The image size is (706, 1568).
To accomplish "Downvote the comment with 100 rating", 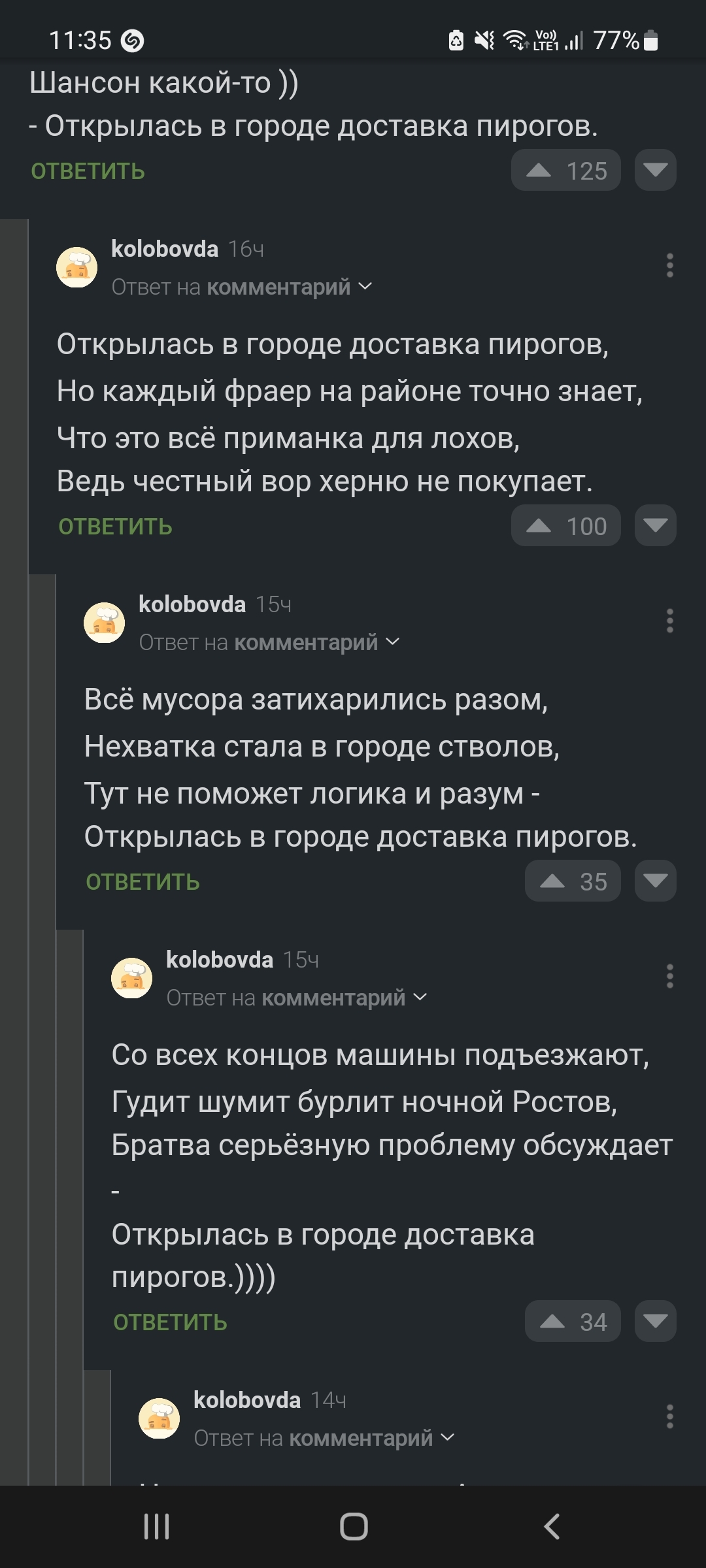I will click(655, 526).
